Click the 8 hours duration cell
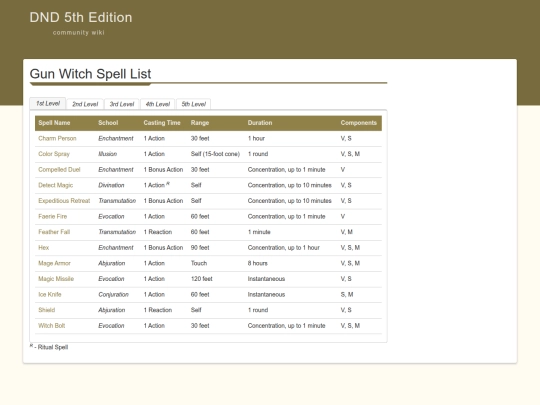The height and width of the screenshot is (405, 540). coord(258,263)
